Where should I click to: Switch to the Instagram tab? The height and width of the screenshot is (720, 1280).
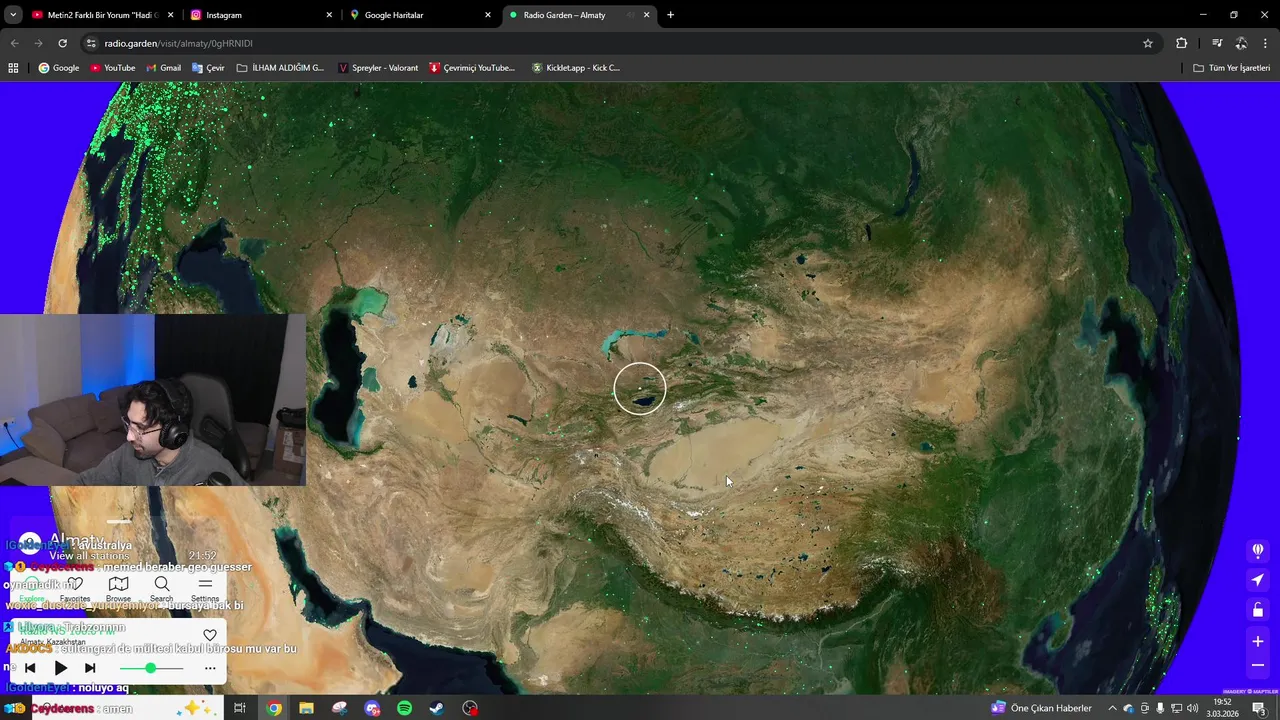[260, 15]
